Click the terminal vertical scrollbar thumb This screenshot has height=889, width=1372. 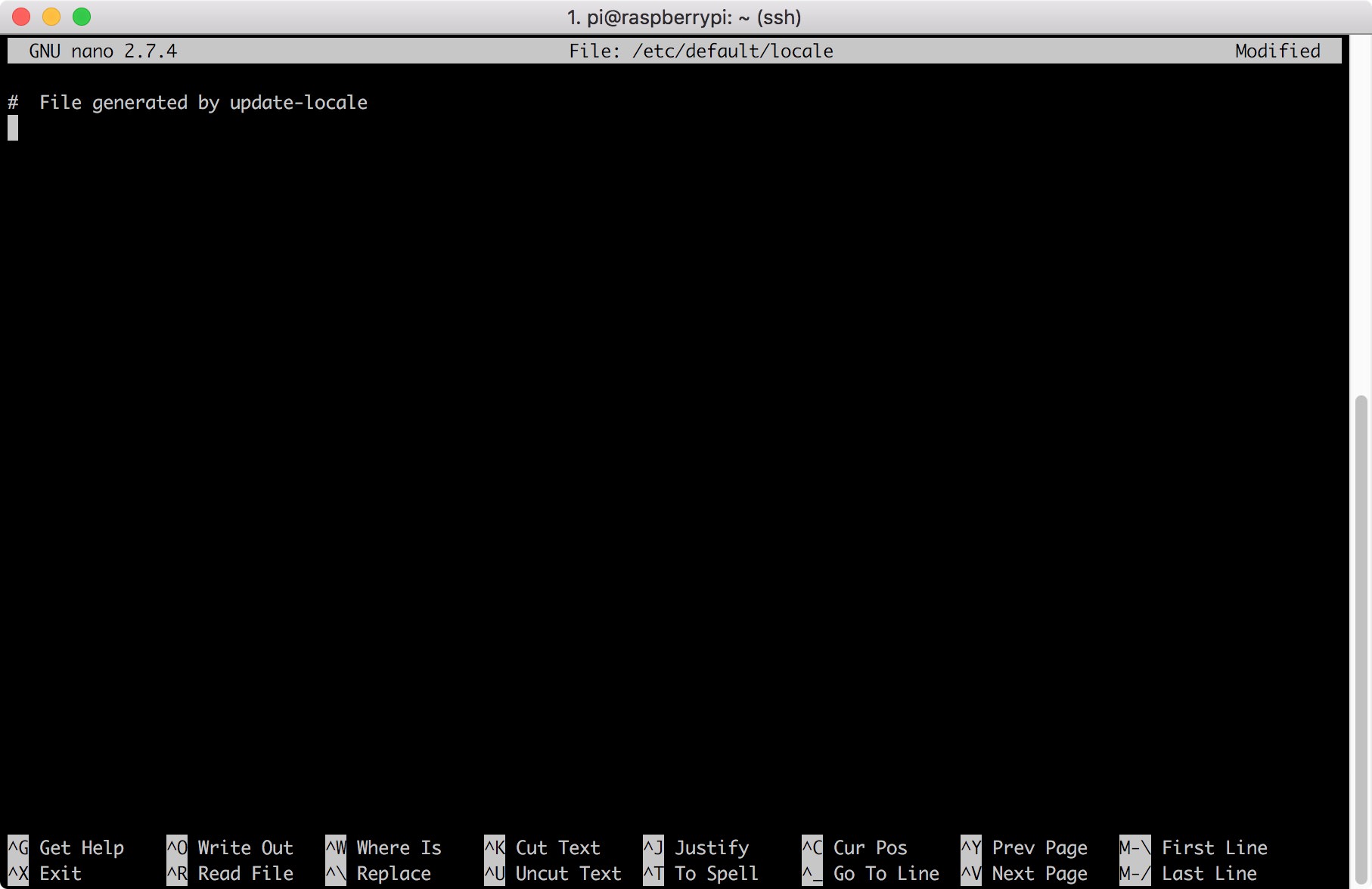pyautogui.click(x=1361, y=635)
